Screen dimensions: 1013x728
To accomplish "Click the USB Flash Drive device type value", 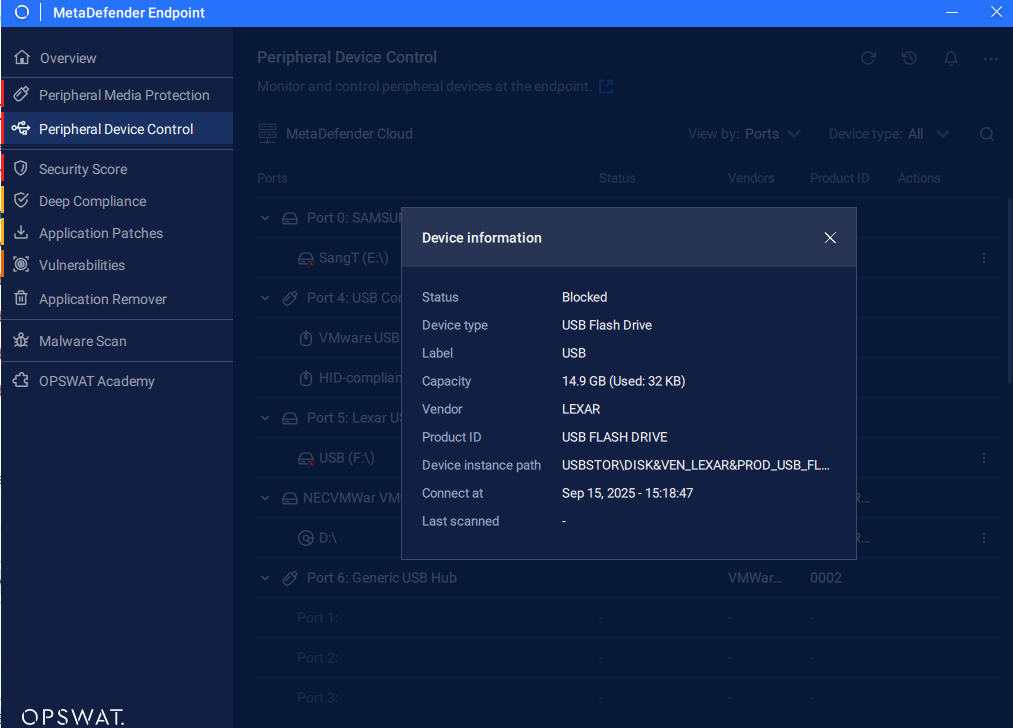I will pos(607,325).
